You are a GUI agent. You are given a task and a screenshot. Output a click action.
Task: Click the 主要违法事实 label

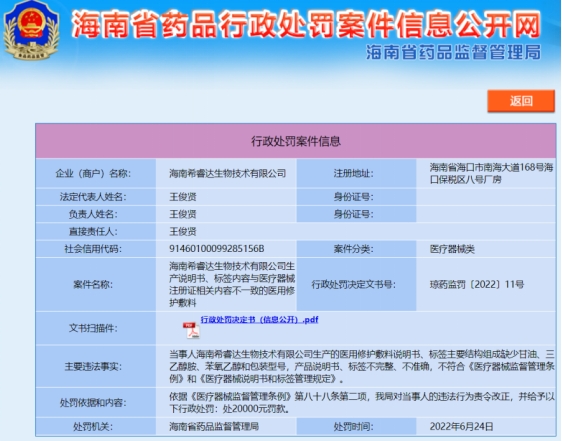coord(93,366)
